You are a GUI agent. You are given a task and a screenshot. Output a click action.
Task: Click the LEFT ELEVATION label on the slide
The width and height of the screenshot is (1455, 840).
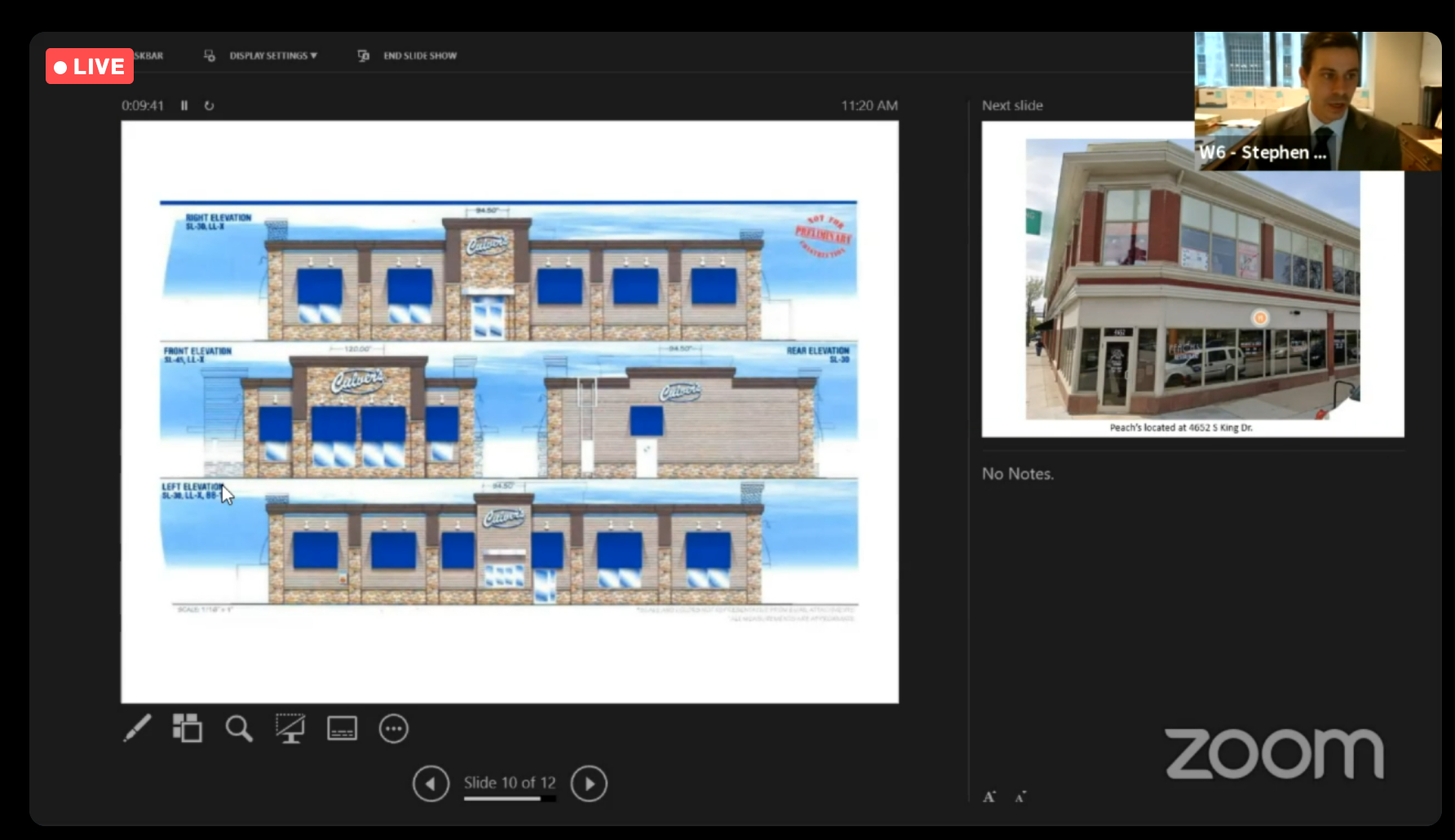click(192, 487)
